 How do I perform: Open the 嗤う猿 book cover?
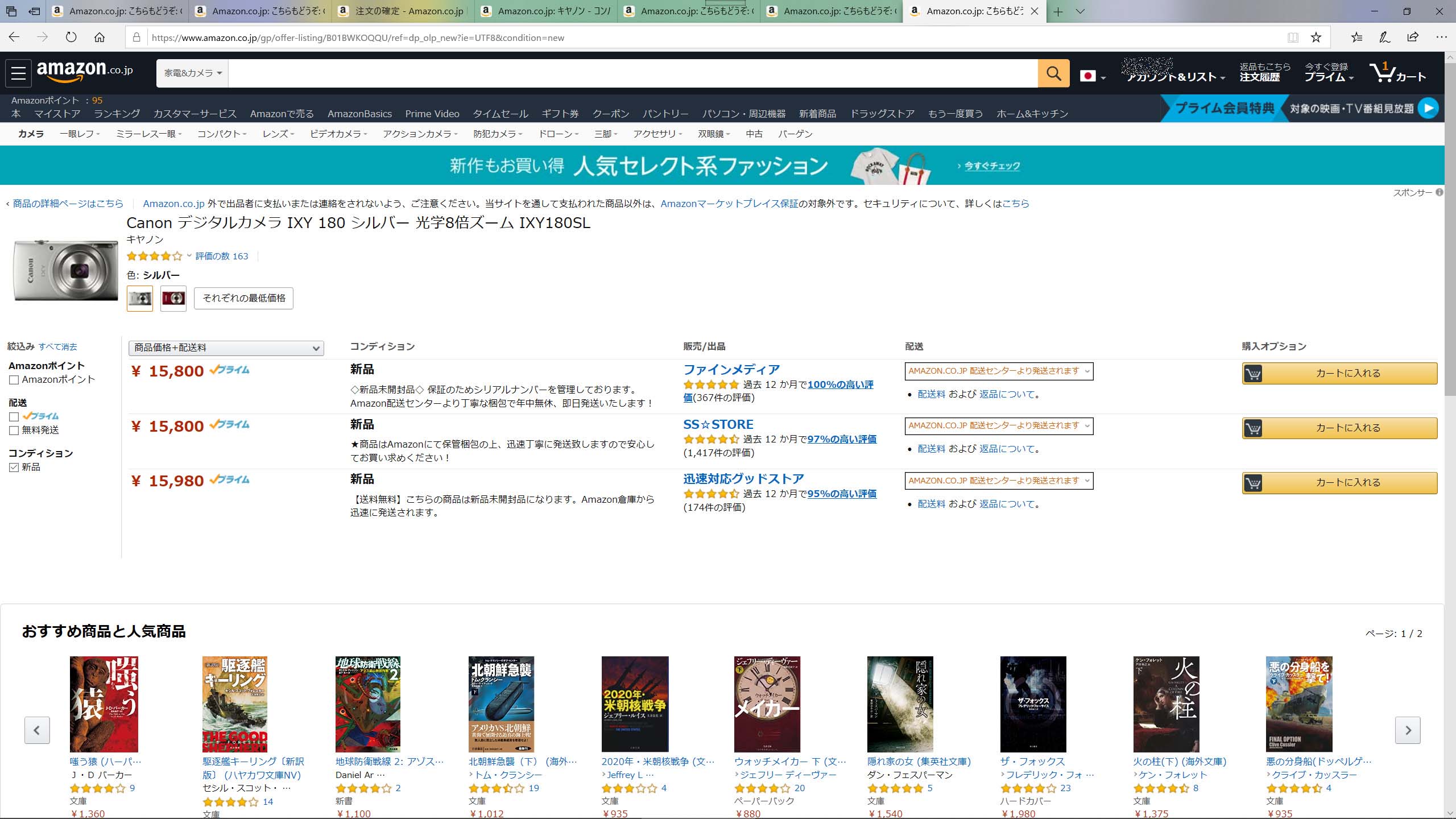point(104,704)
